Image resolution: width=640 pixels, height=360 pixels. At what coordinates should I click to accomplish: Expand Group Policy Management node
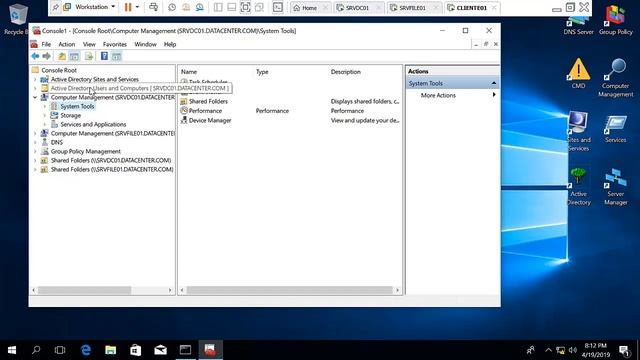35,151
